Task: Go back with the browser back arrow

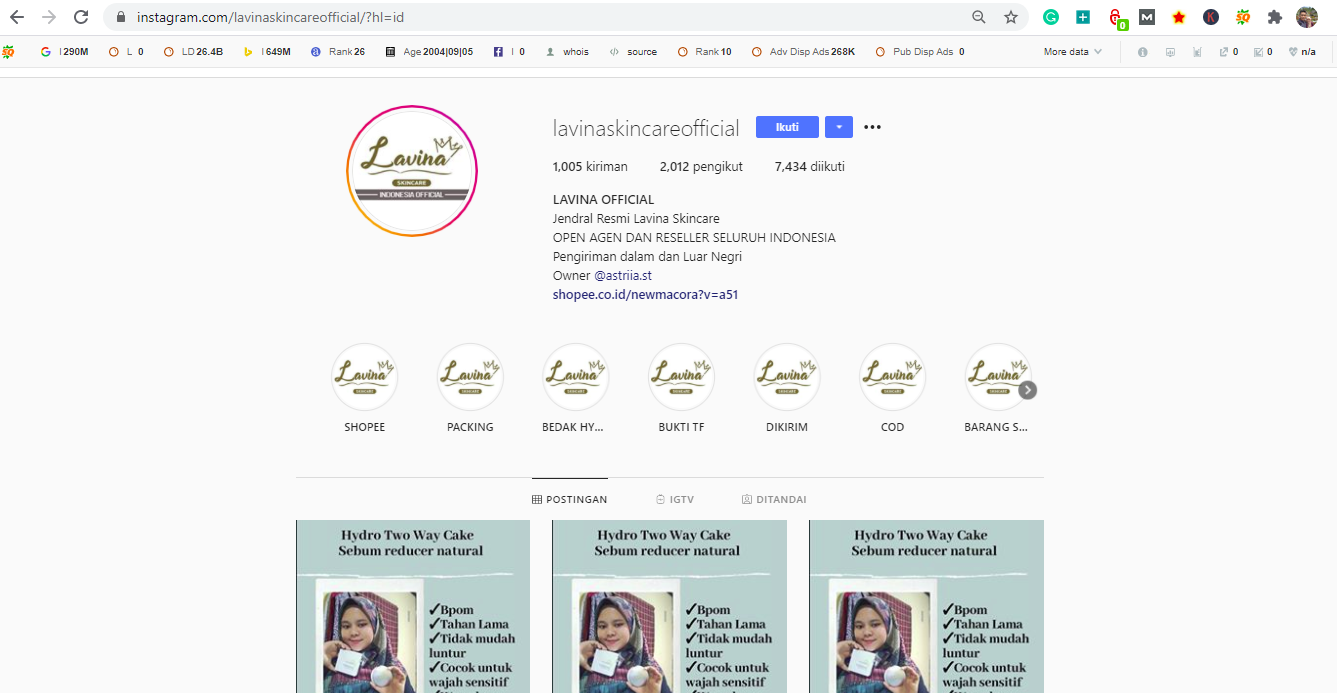Action: (17, 17)
